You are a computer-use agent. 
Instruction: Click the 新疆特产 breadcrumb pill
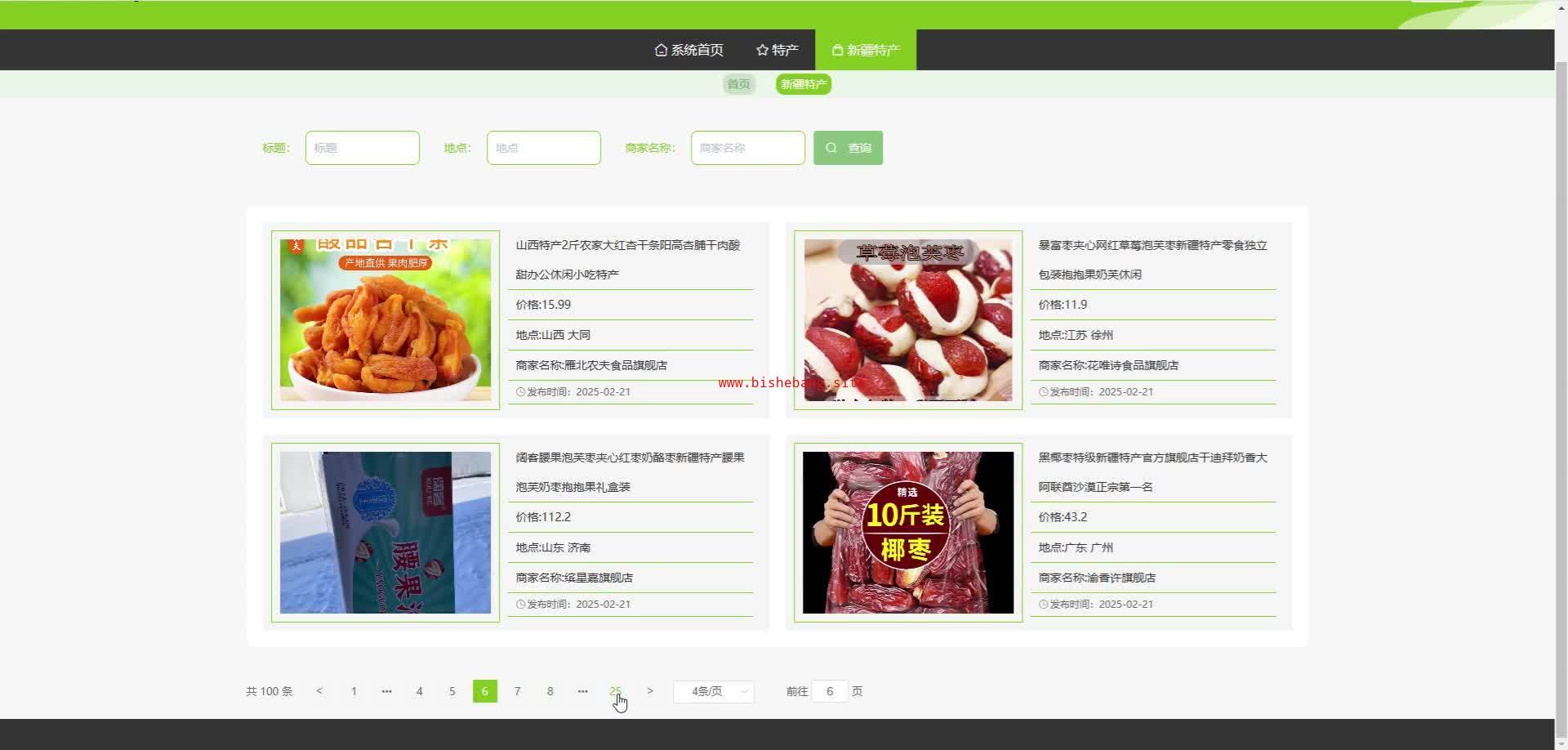(x=804, y=84)
